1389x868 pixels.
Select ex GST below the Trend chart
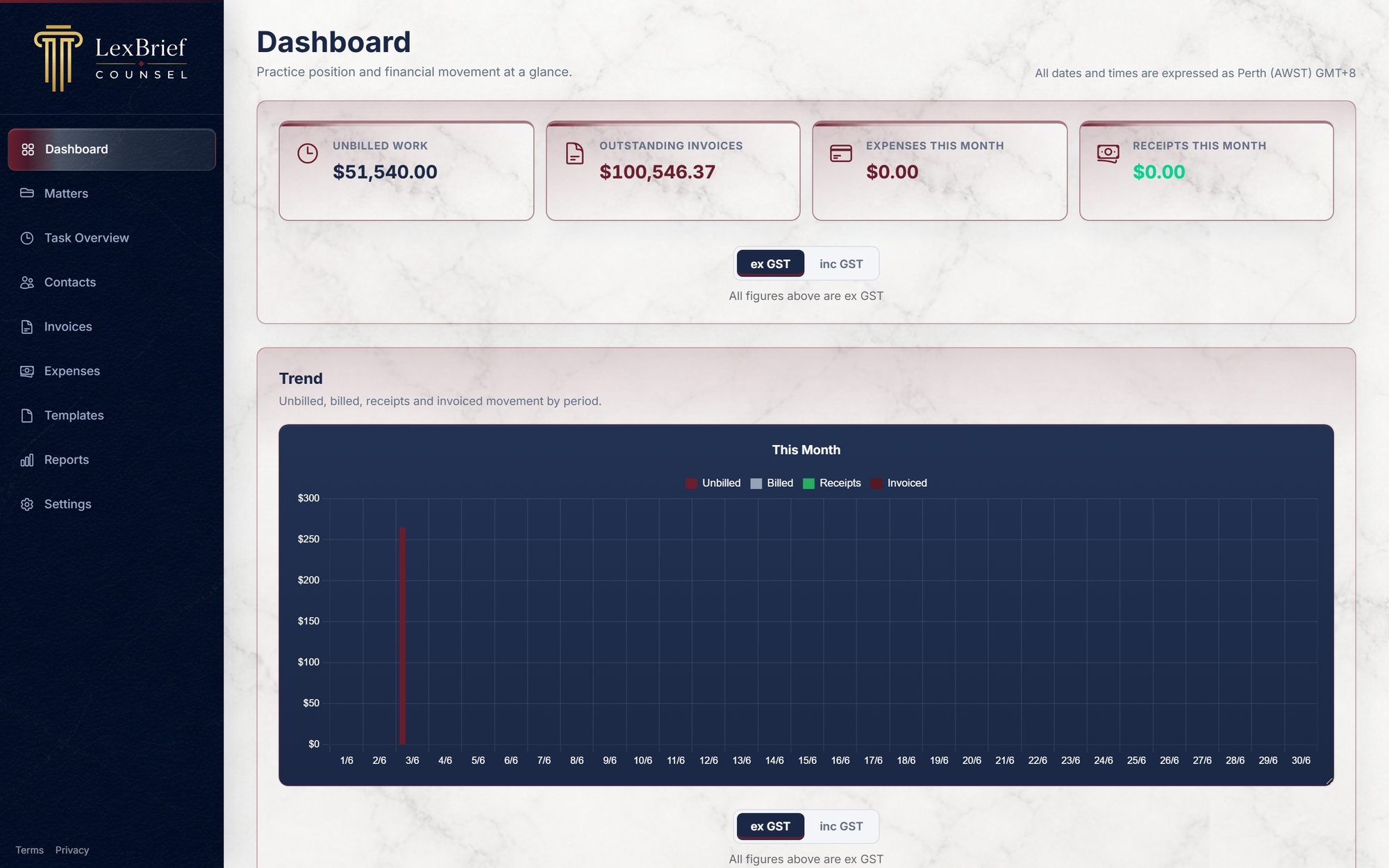tap(770, 826)
